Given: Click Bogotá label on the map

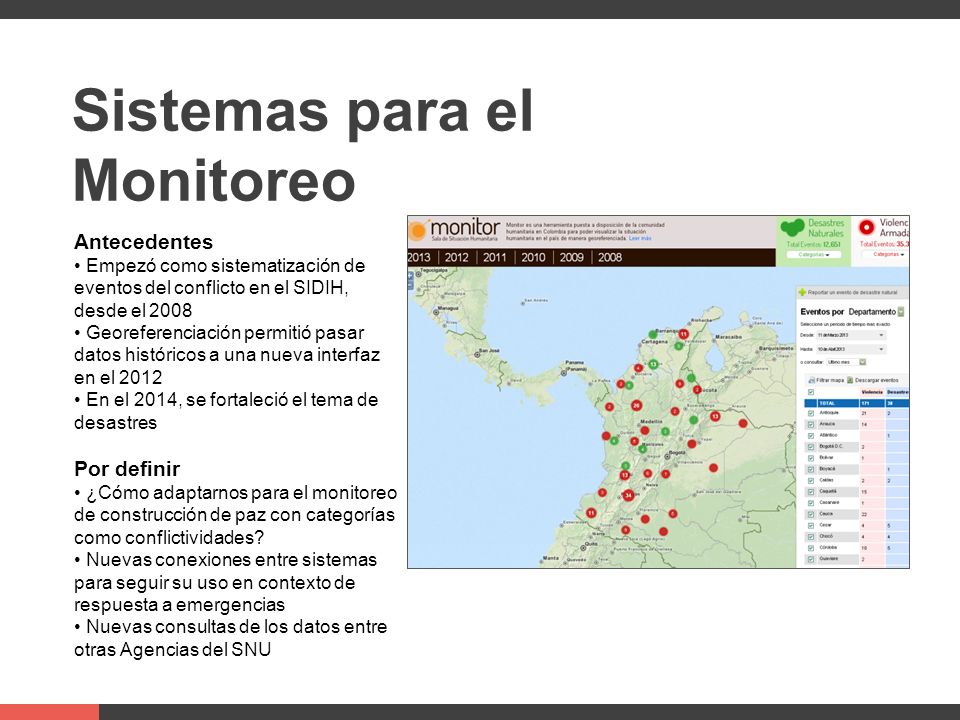Looking at the screenshot, I should point(677,453).
